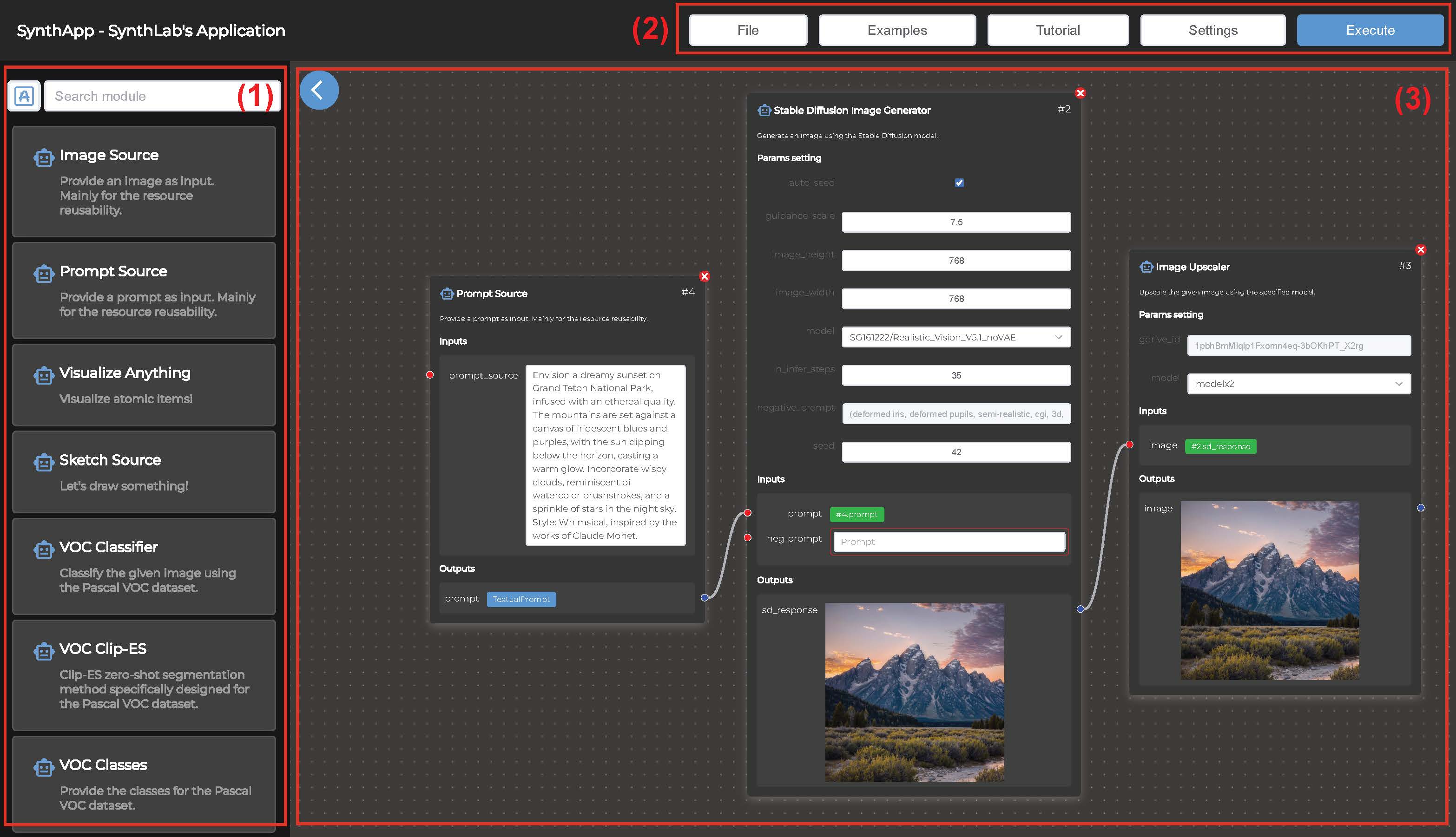Click the Image Upscaler blue image output port
This screenshot has width=1456, height=837.
1421,508
